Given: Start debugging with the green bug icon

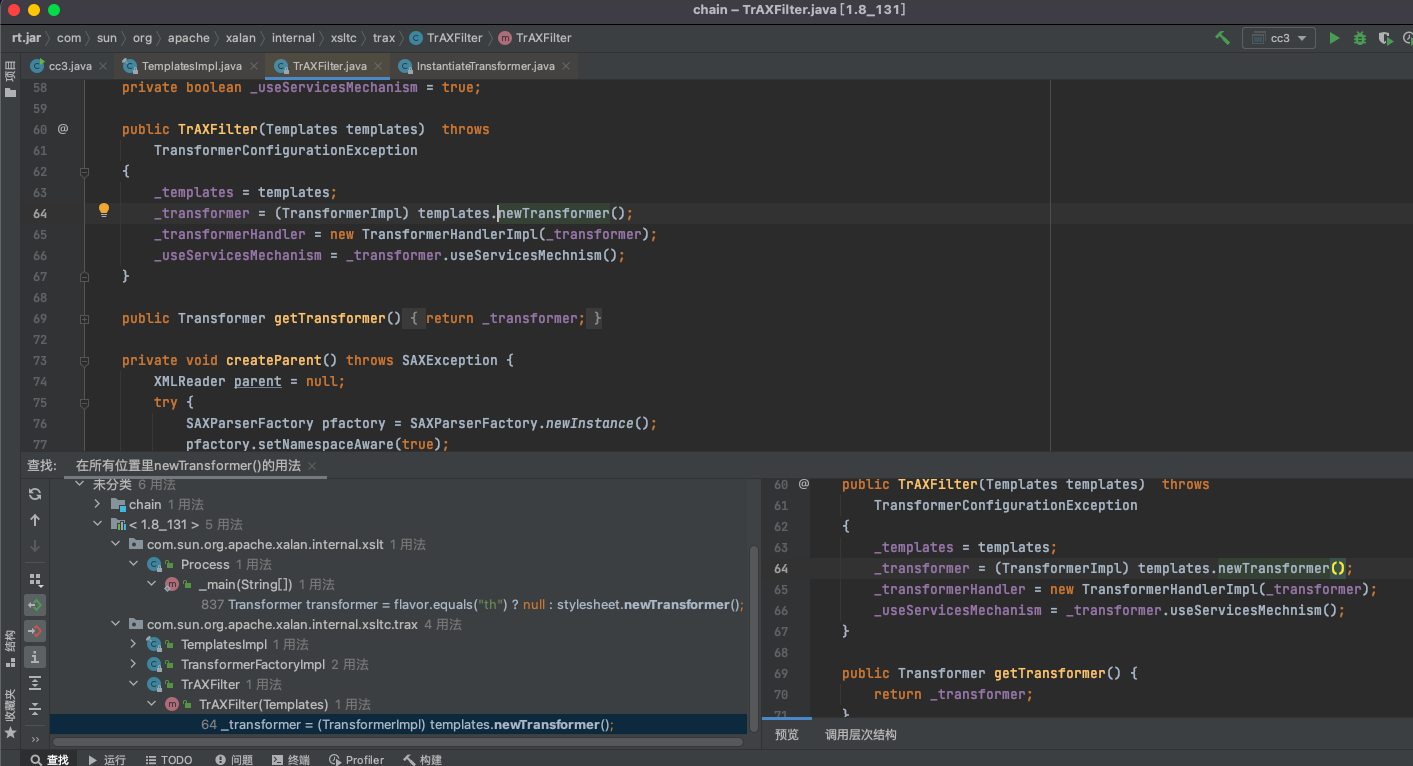Looking at the screenshot, I should click(1359, 38).
